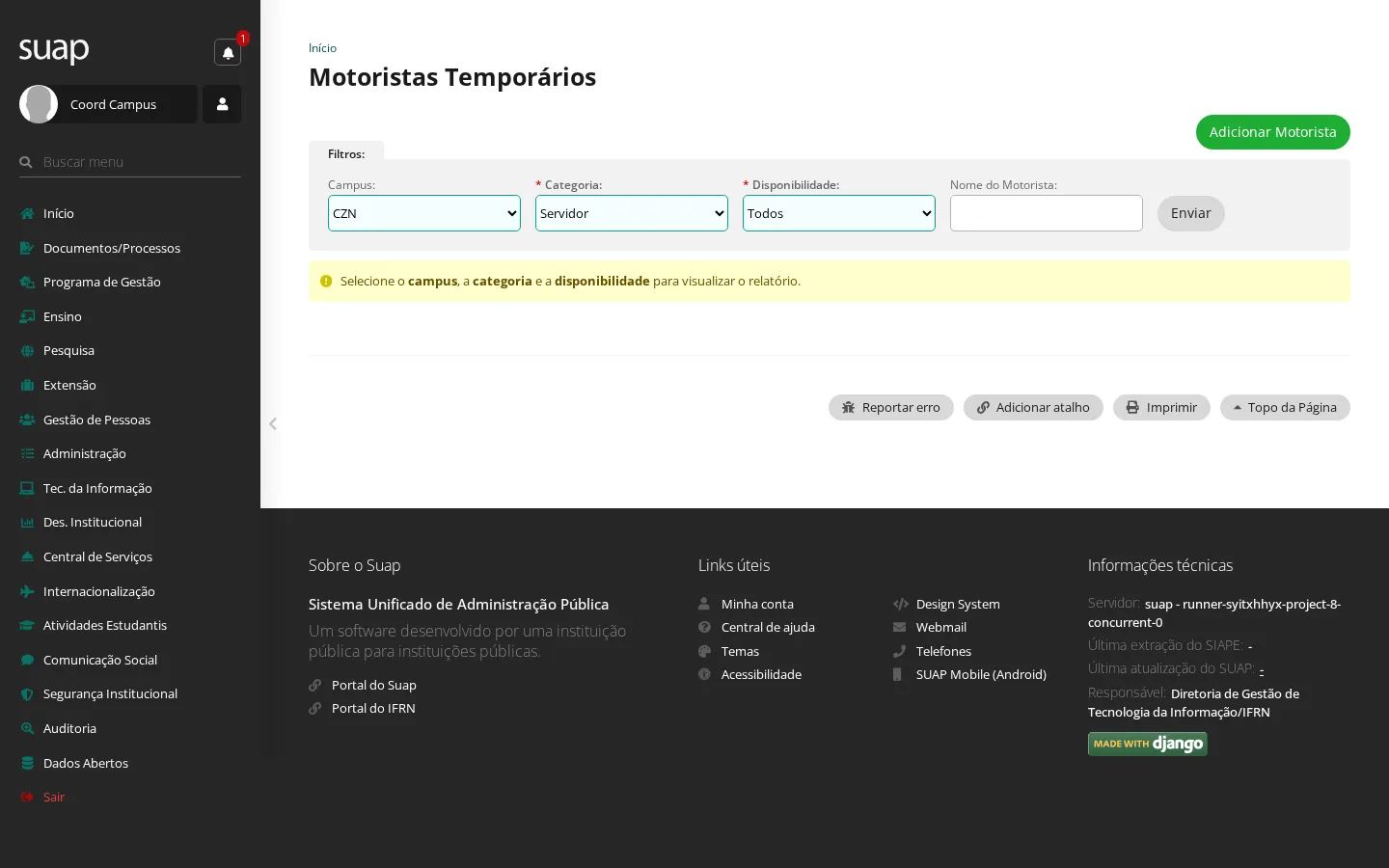Open the Disponibilidade dropdown showing Todos

(839, 213)
